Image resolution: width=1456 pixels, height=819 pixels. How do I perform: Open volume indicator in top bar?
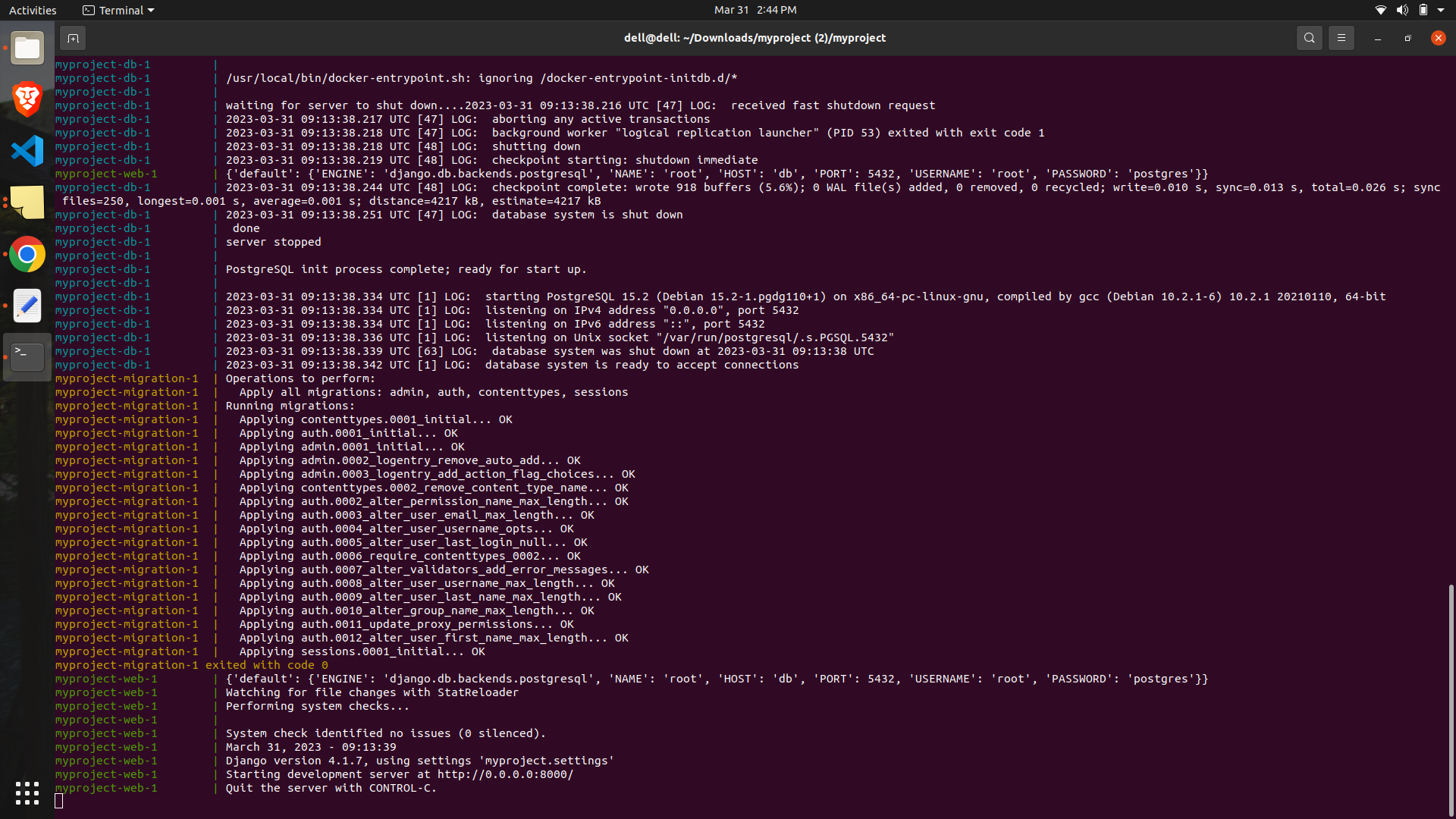[1402, 10]
